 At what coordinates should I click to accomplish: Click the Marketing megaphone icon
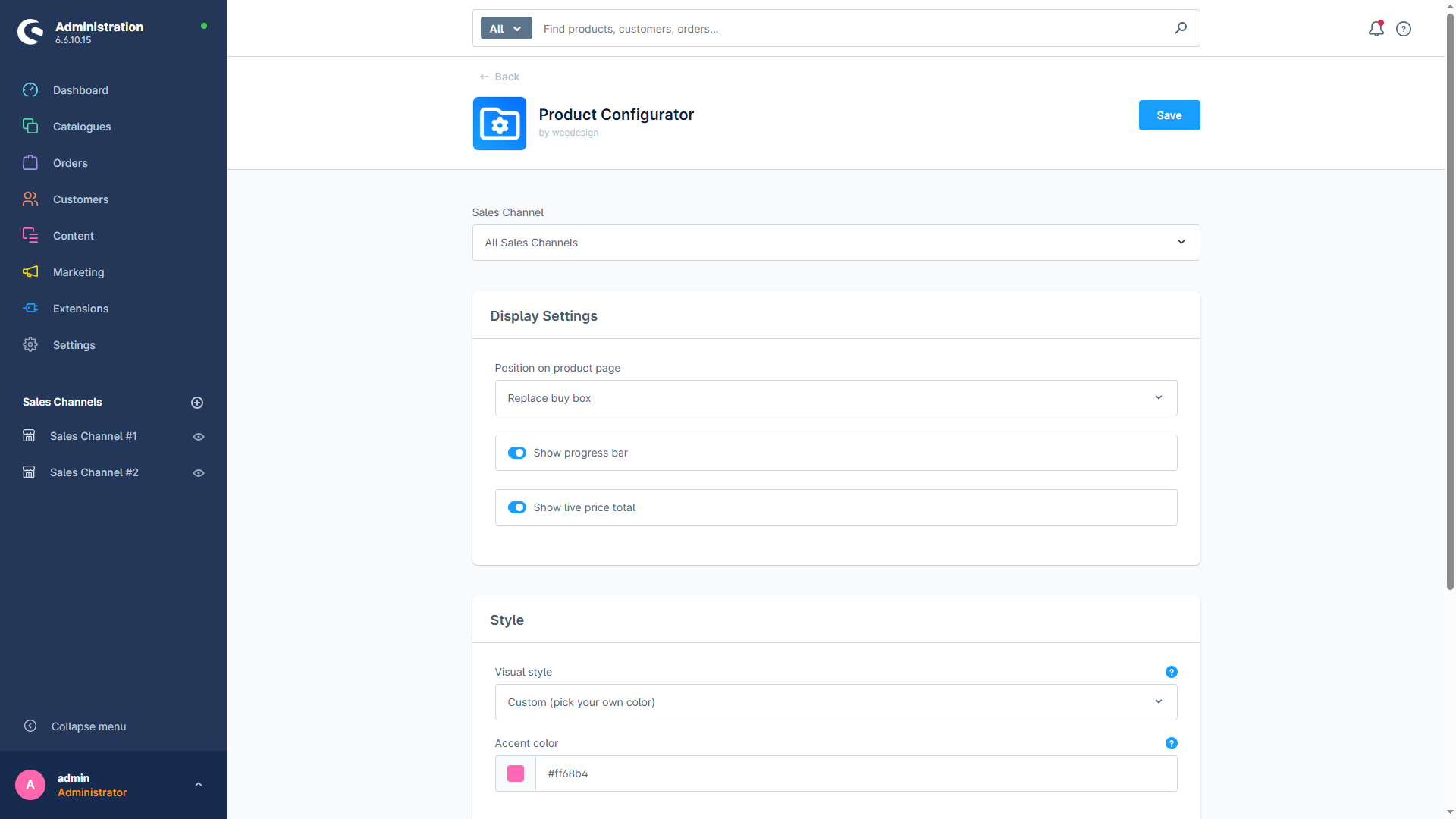[30, 271]
